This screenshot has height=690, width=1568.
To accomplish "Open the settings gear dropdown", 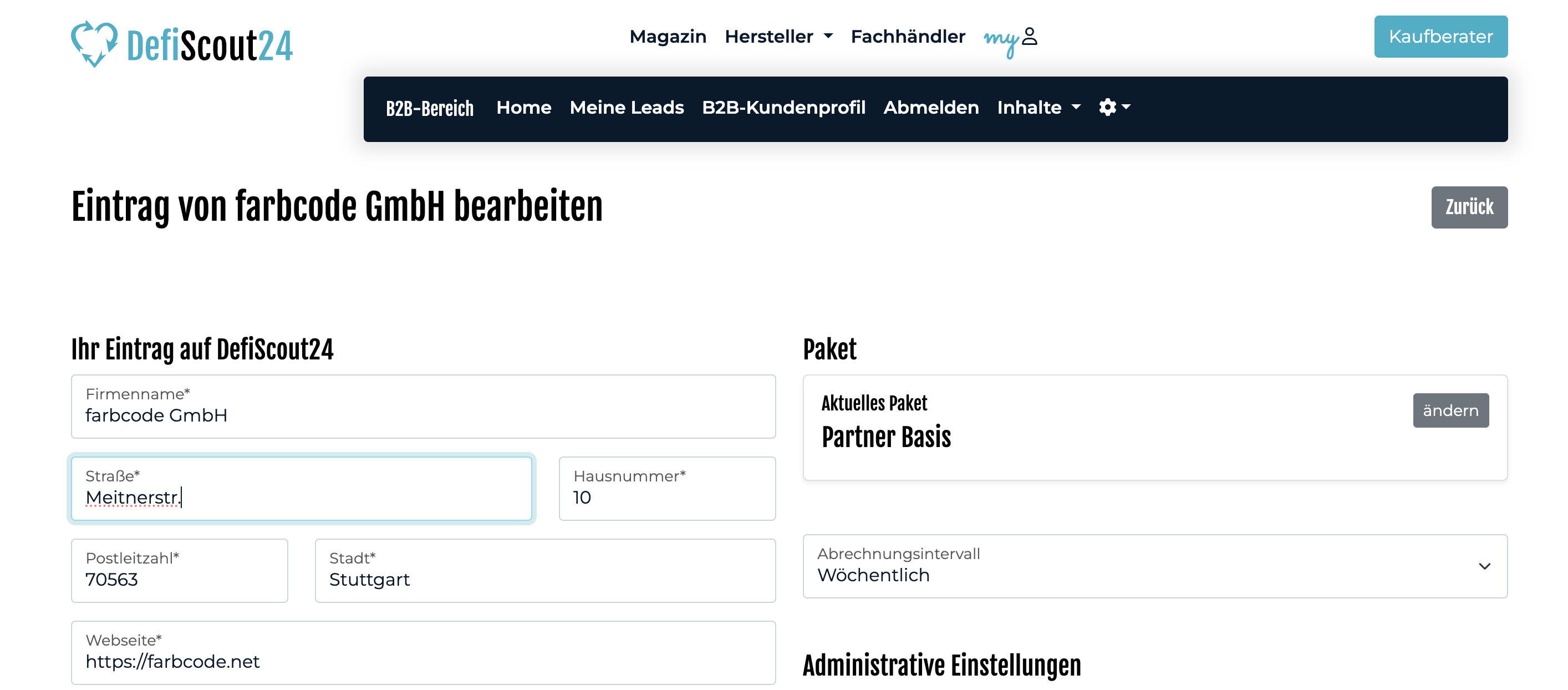I will 1114,107.
